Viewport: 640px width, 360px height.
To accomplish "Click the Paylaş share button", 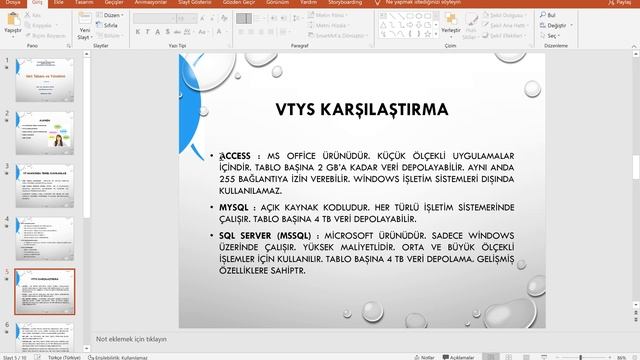I will 620,2.
